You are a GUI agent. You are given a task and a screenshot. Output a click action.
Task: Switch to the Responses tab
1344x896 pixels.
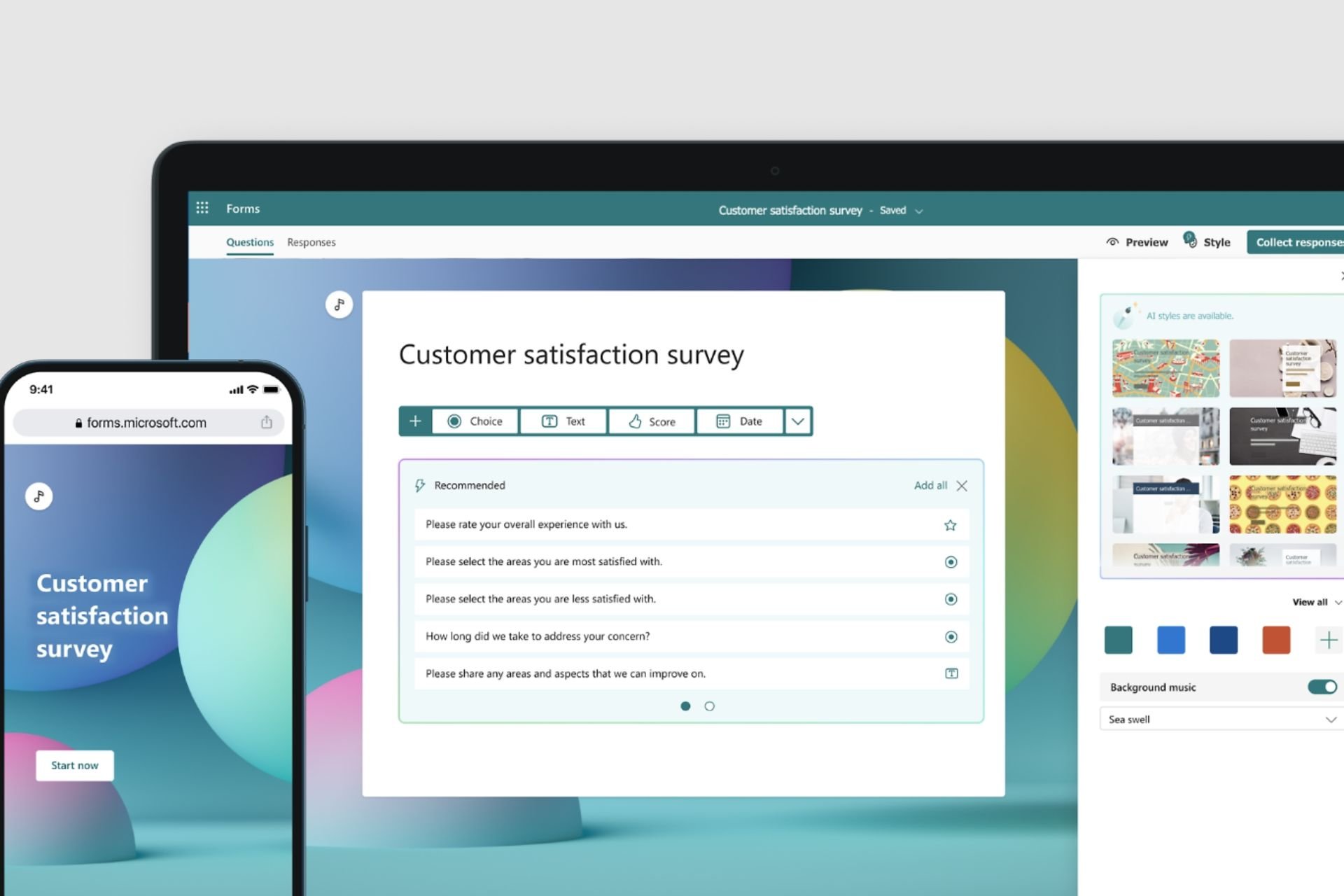[x=311, y=242]
